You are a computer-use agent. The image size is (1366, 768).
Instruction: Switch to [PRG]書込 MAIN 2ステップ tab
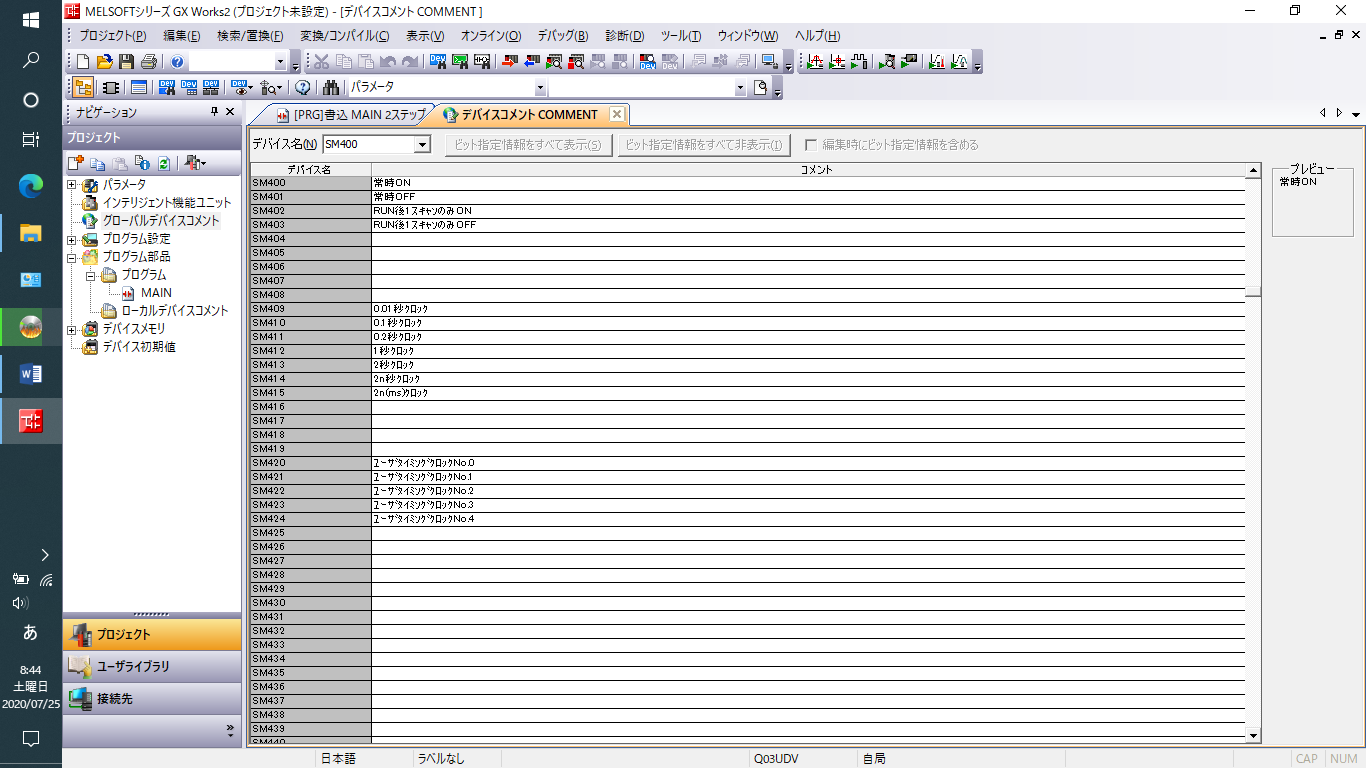click(351, 114)
